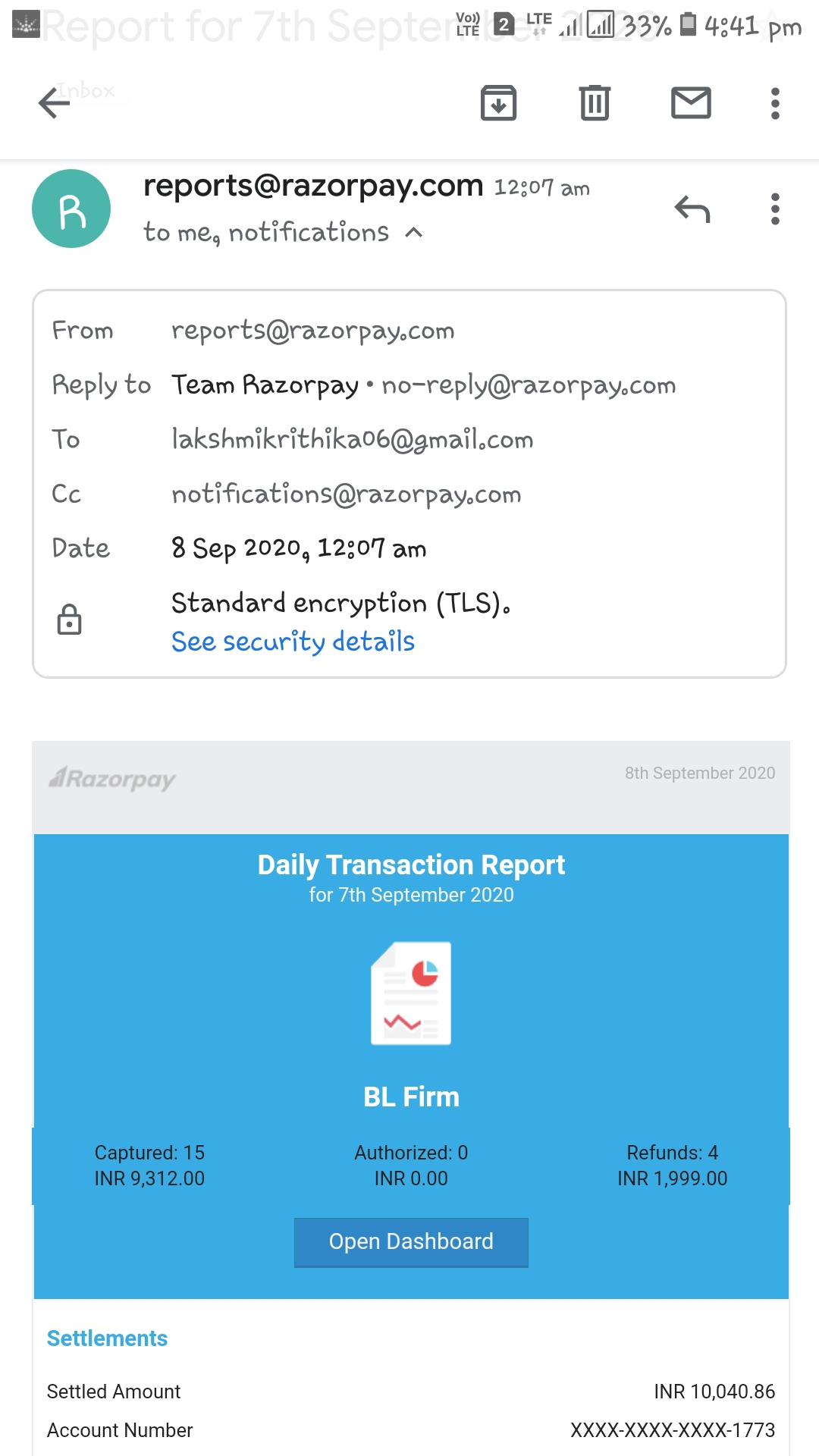Viewport: 819px width, 1456px height.
Task: Mark email as unread envelope icon
Action: coord(691,103)
